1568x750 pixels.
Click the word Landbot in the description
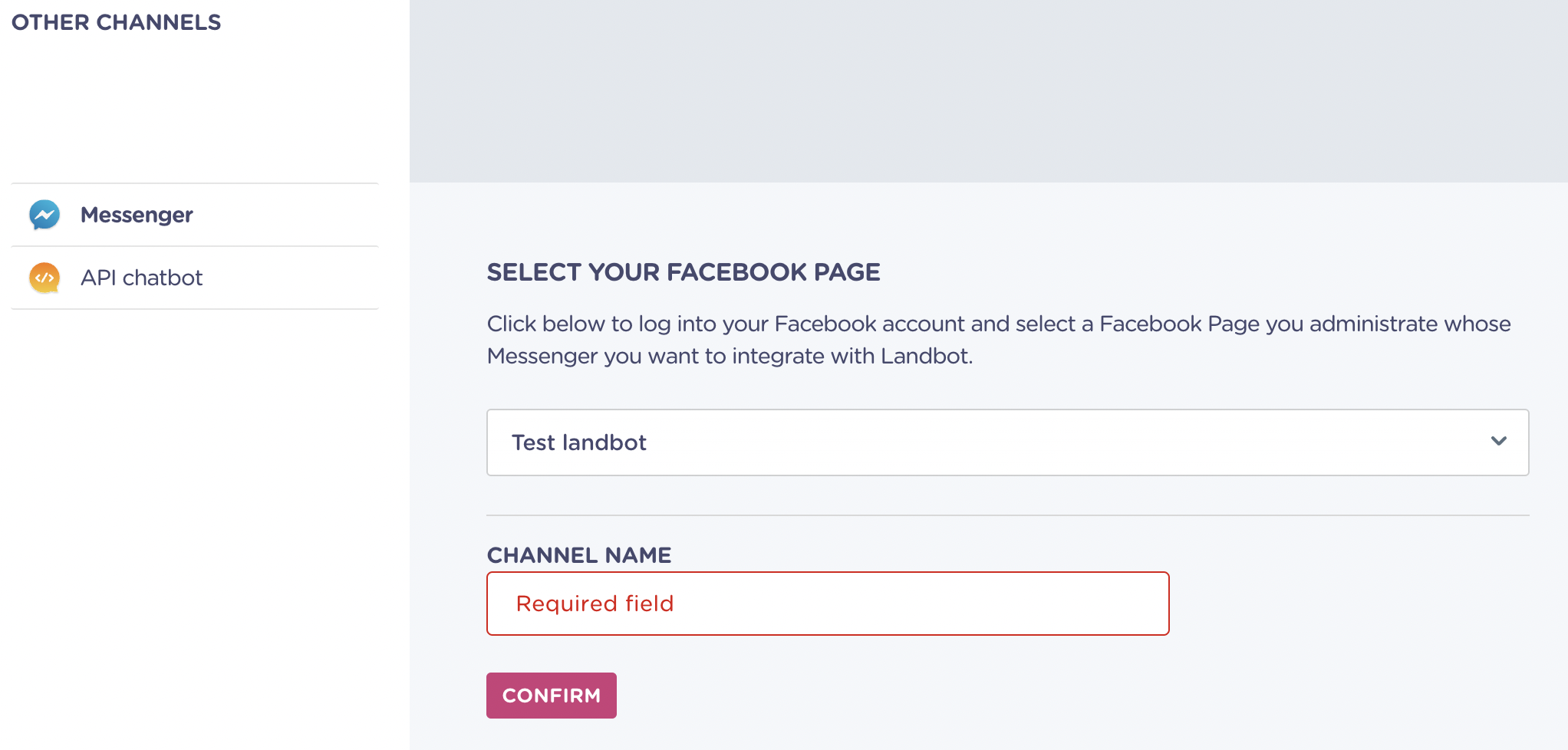pos(925,356)
